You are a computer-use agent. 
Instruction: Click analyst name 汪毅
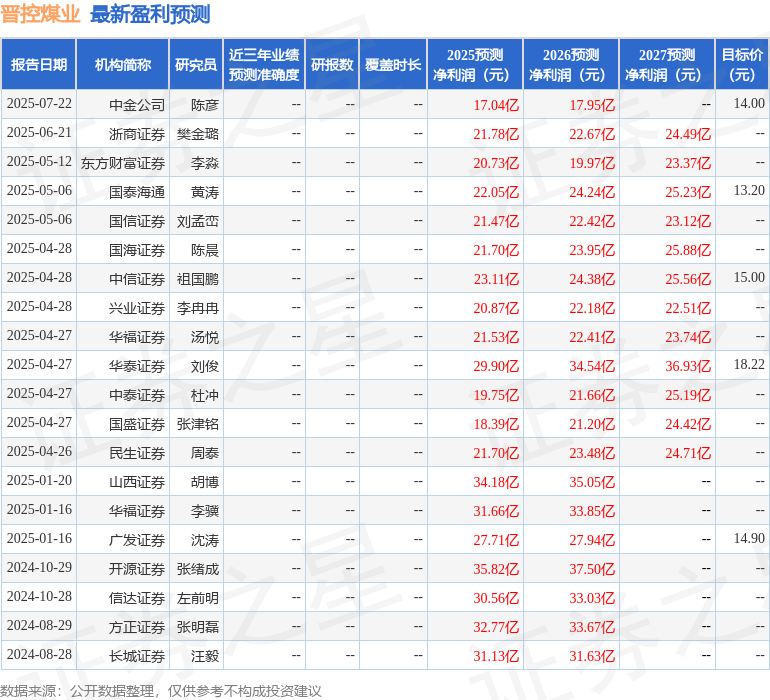pos(205,655)
